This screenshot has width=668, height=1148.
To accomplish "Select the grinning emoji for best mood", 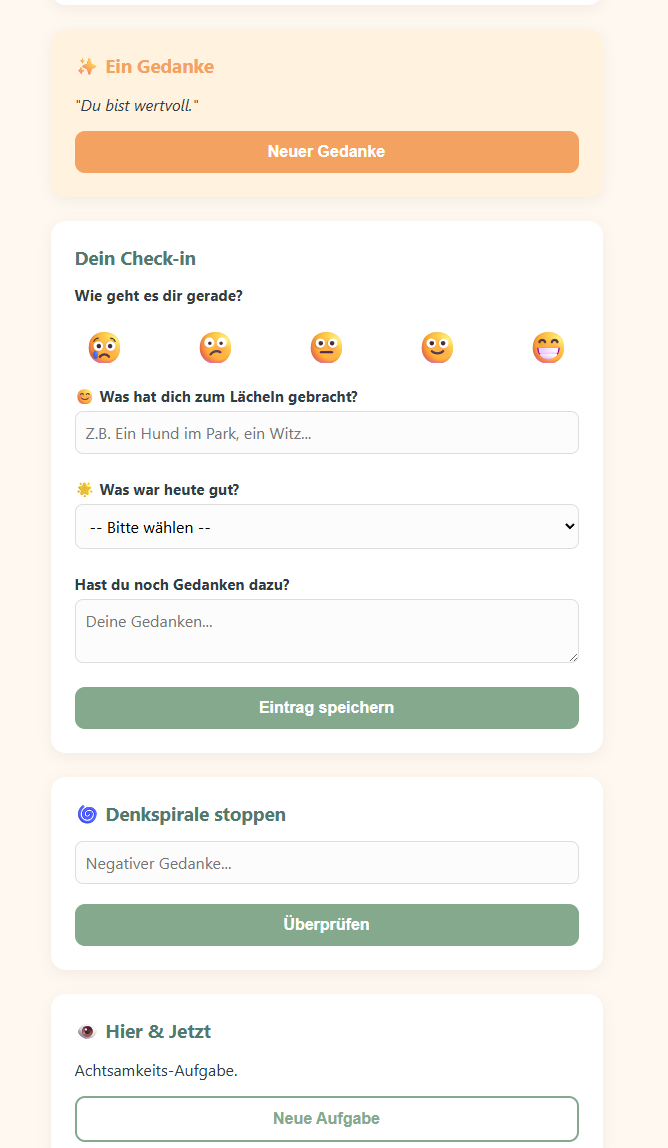I will point(548,347).
